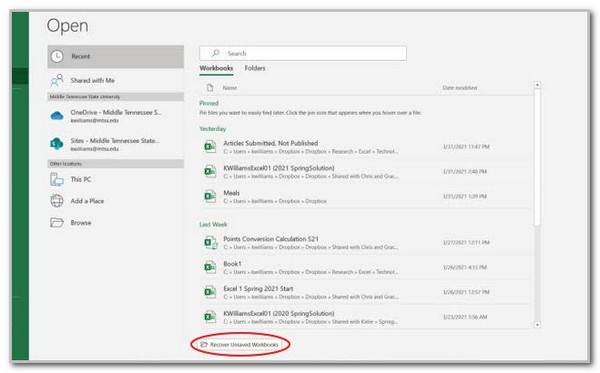Open Excel 1 Spring 2021 Start workbook
The image size is (600, 373).
click(365, 292)
